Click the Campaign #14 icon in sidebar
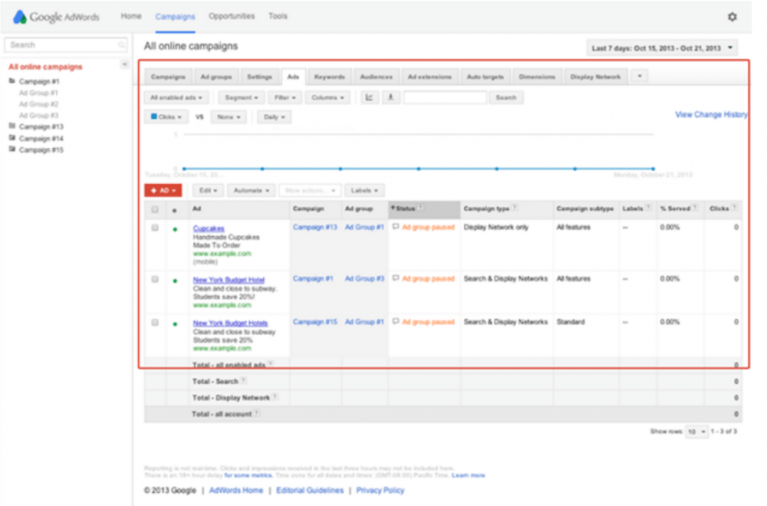767x506 pixels. pyautogui.click(x=12, y=138)
